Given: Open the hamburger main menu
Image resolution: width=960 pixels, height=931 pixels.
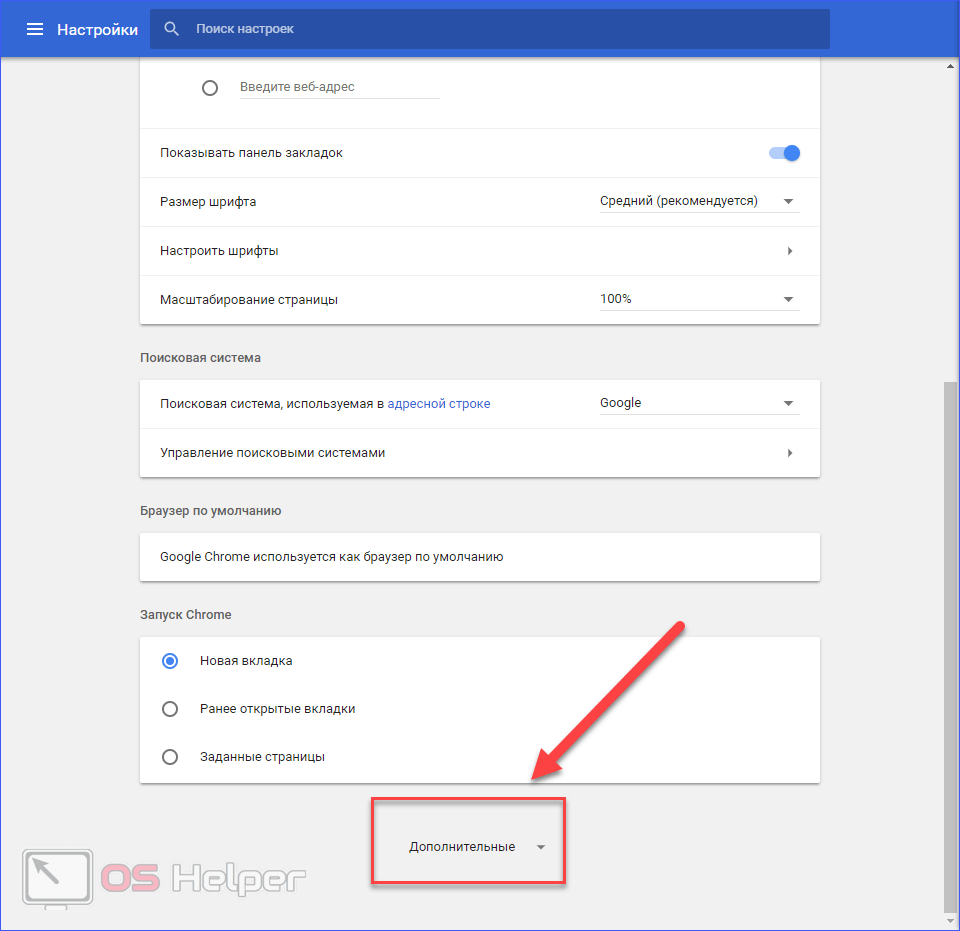Looking at the screenshot, I should point(35,29).
